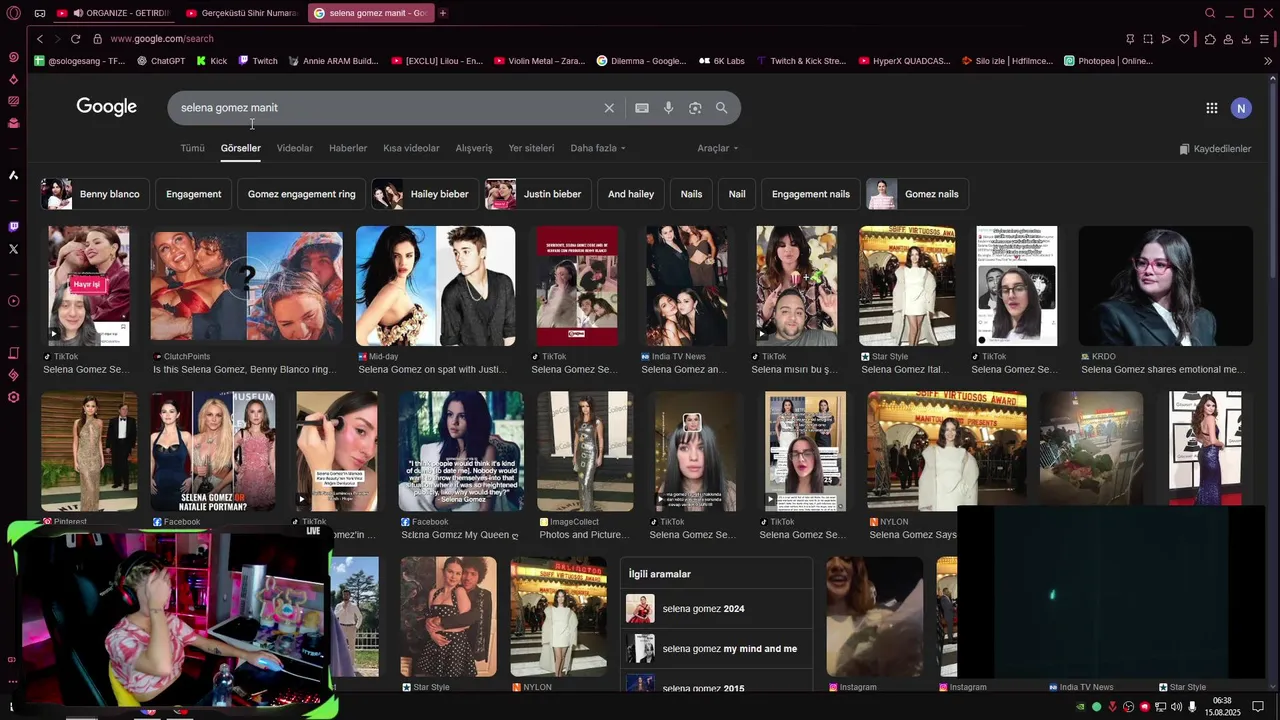The height and width of the screenshot is (720, 1280).
Task: Open OBS Studio icon in system tray
Action: pos(1129,707)
